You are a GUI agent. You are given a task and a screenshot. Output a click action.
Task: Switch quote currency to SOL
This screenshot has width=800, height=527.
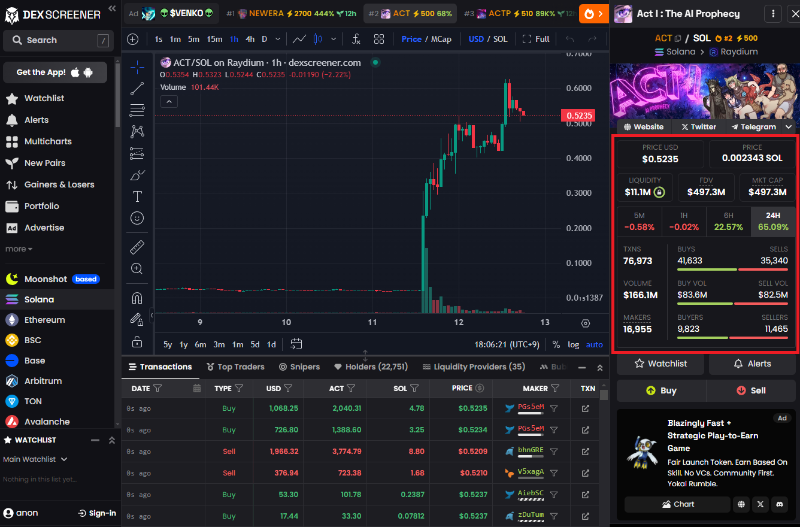point(501,39)
